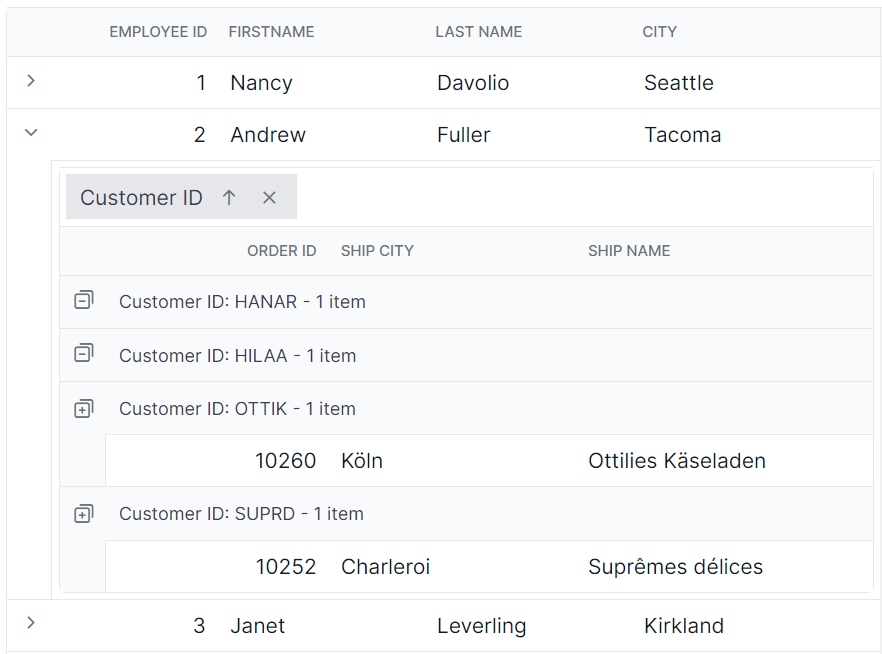Click 'Customer ID: HANAR - 1 item' text

click(242, 302)
